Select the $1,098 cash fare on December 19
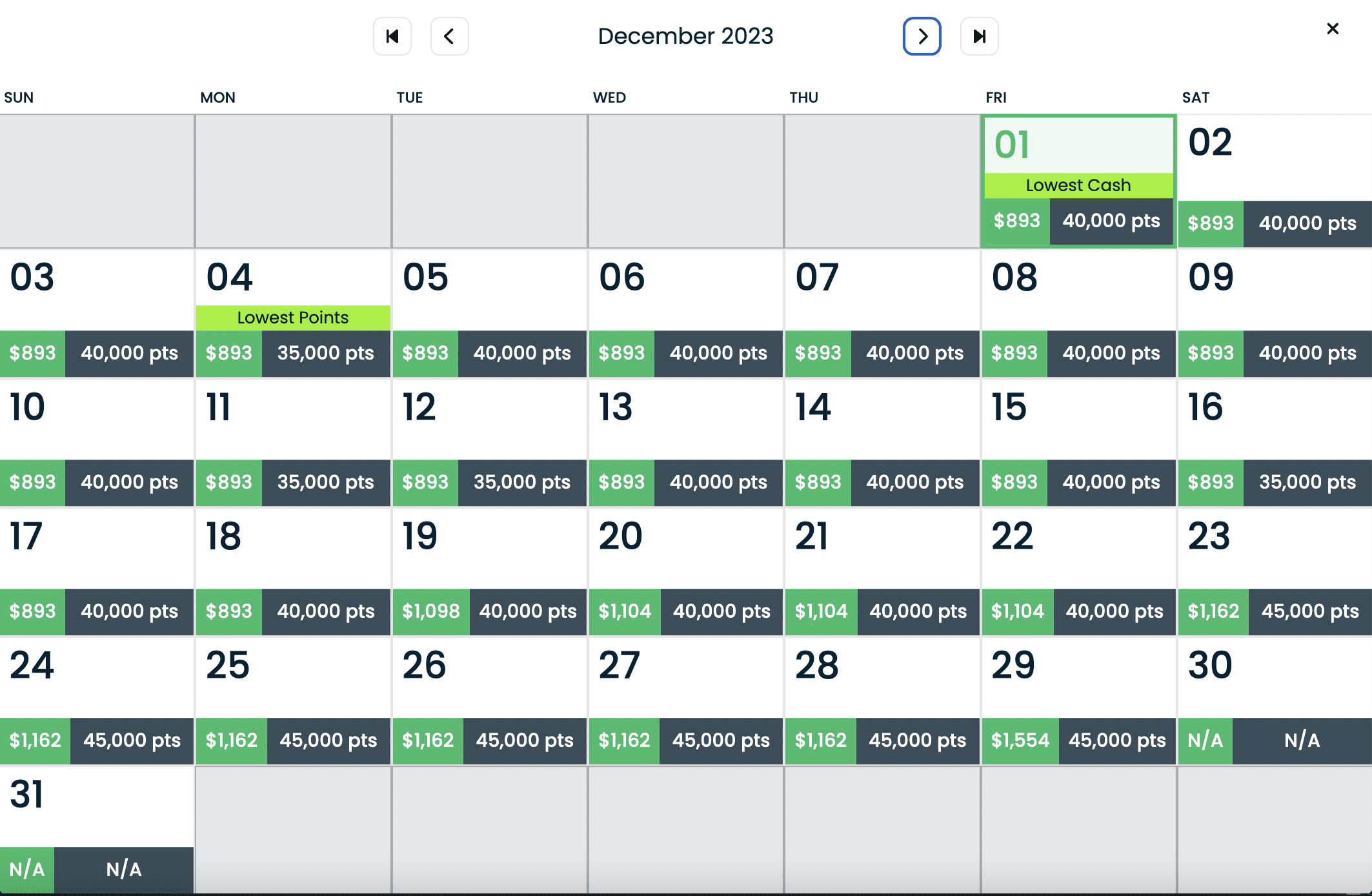 tap(431, 611)
